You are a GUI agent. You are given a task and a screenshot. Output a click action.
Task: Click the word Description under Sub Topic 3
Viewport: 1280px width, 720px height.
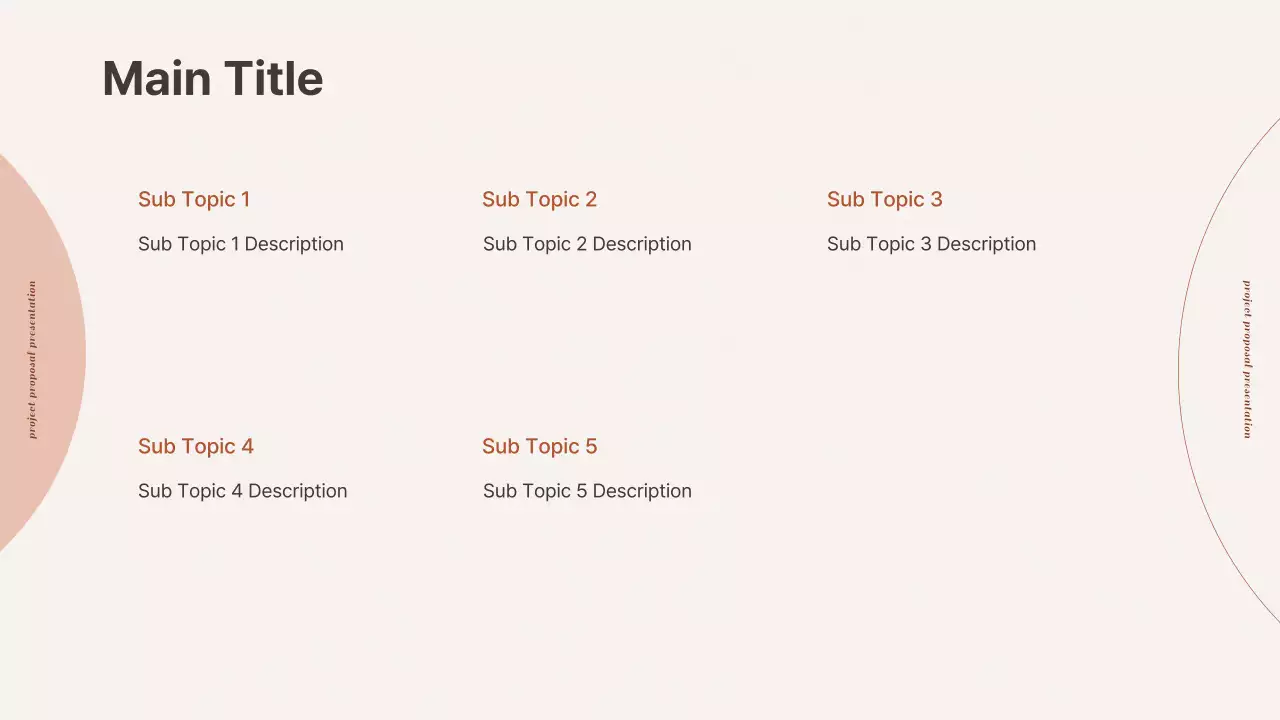(x=986, y=244)
